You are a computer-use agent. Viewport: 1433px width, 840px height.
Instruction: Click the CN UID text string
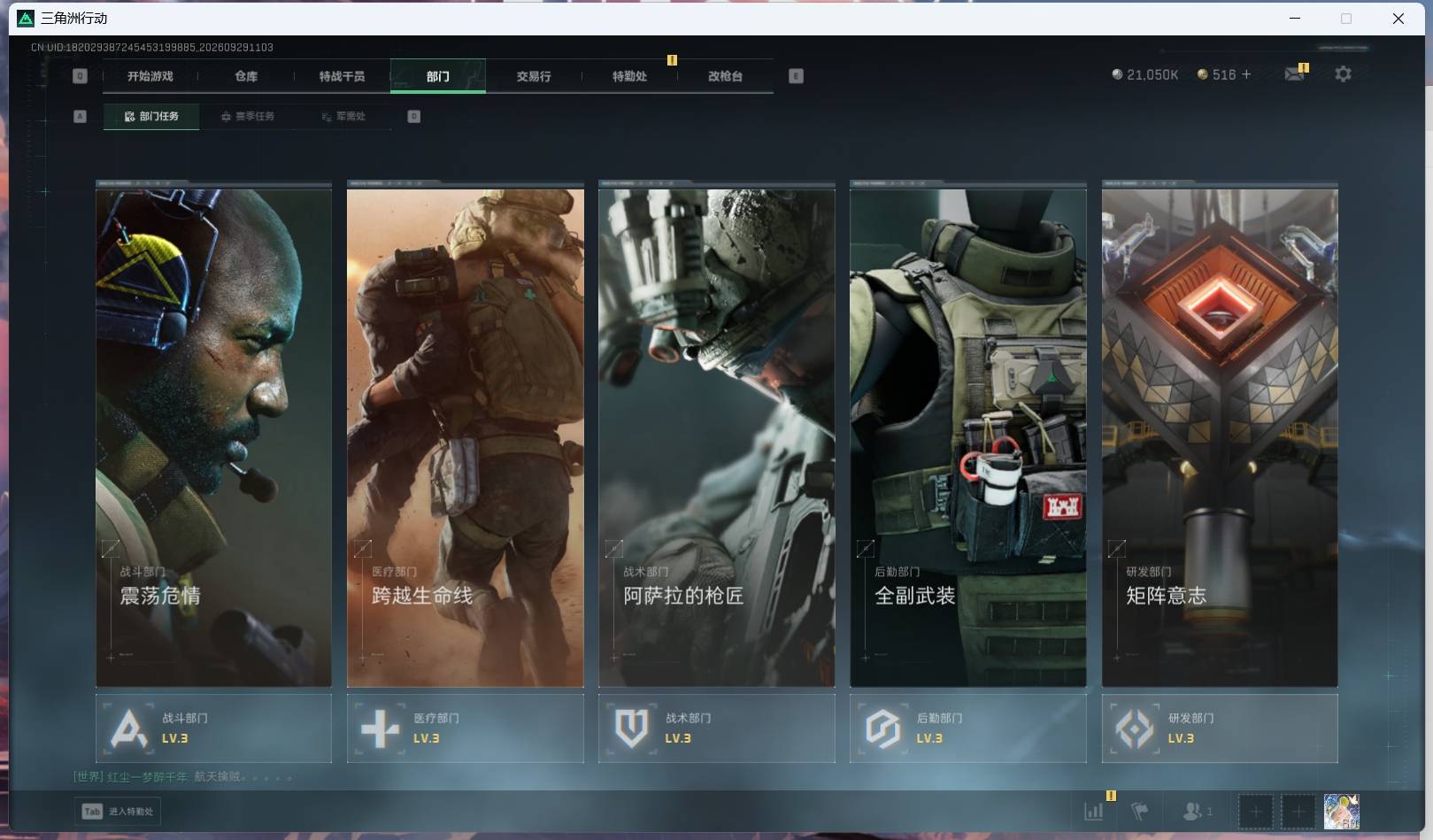[152, 47]
